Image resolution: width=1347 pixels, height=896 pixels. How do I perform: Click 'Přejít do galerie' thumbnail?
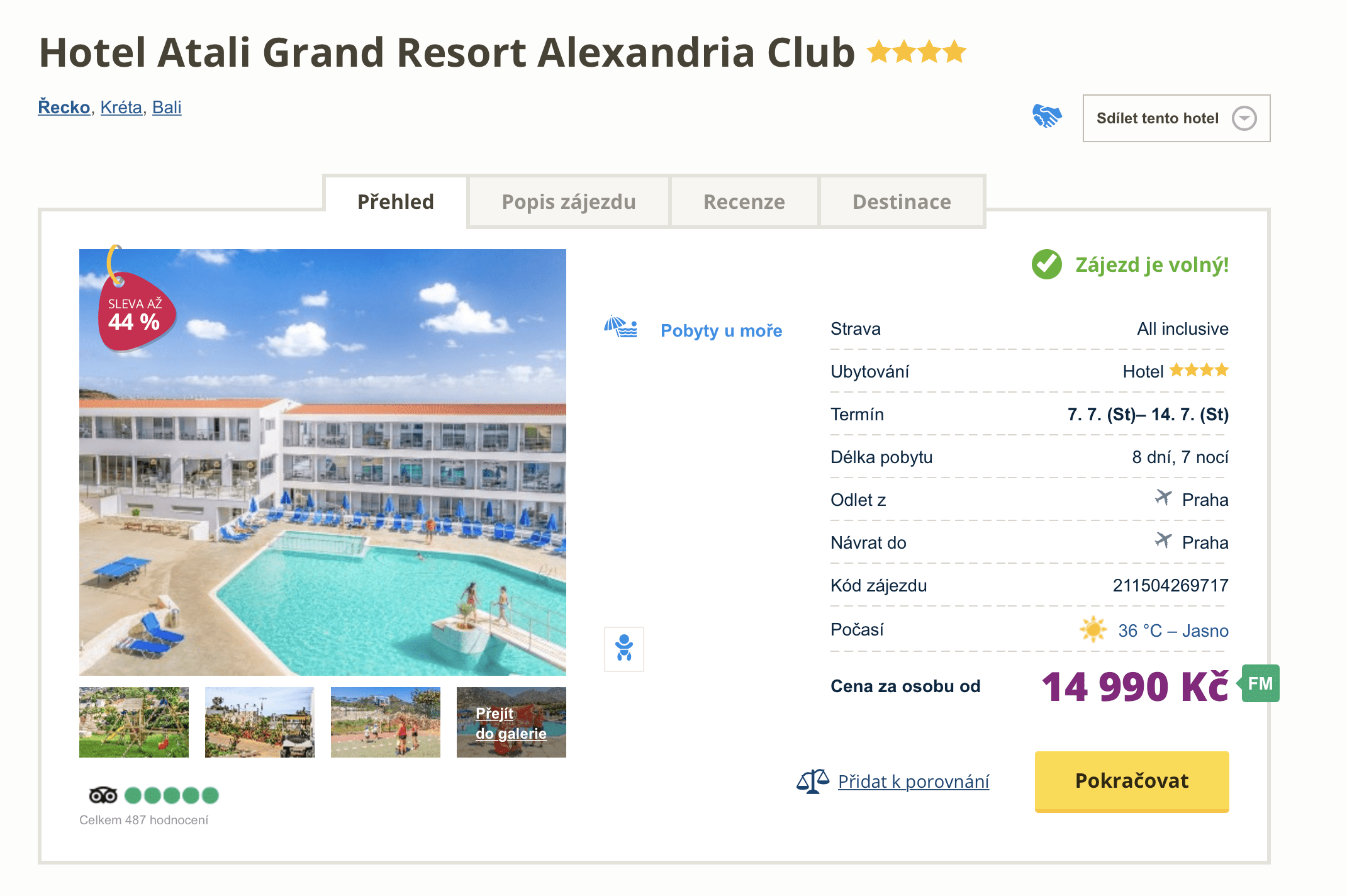pos(511,722)
